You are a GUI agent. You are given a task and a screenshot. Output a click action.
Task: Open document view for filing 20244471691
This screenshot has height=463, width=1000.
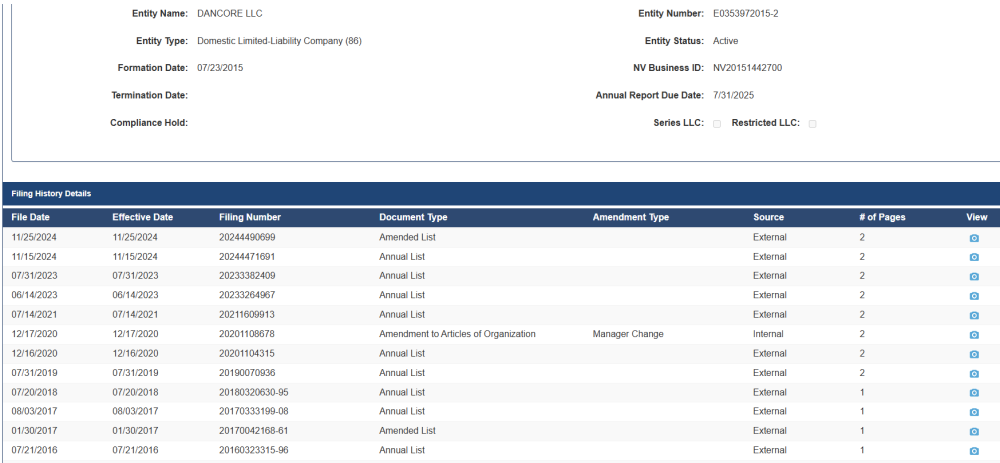coord(974,257)
